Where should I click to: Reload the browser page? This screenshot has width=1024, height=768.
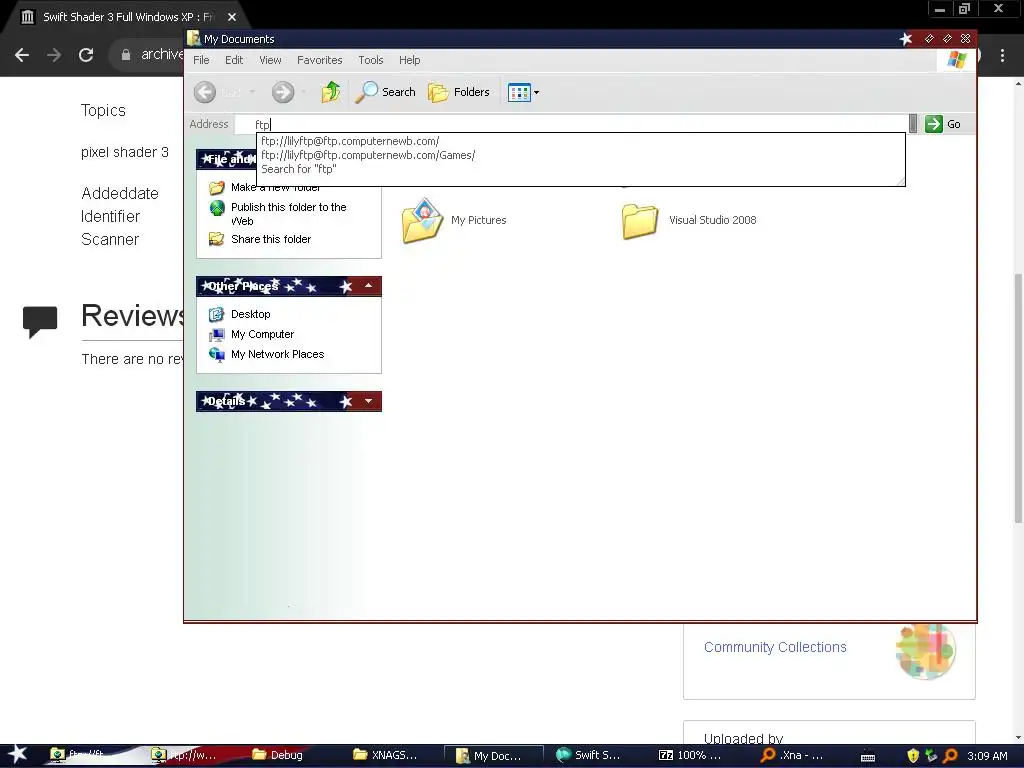(x=86, y=55)
